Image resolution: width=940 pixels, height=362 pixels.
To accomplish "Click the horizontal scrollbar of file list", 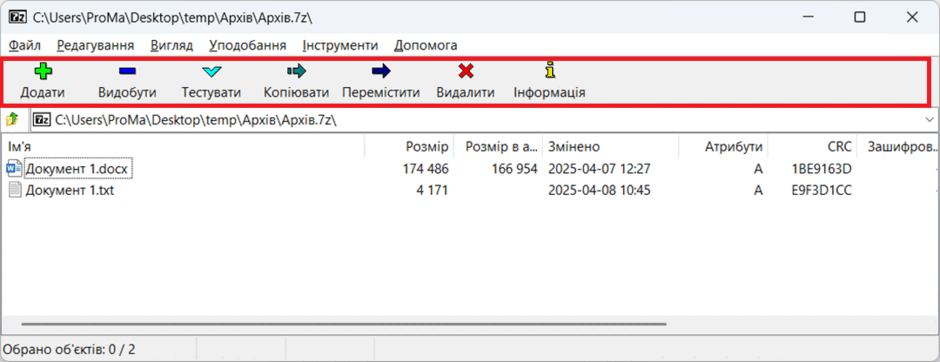I will [x=344, y=324].
